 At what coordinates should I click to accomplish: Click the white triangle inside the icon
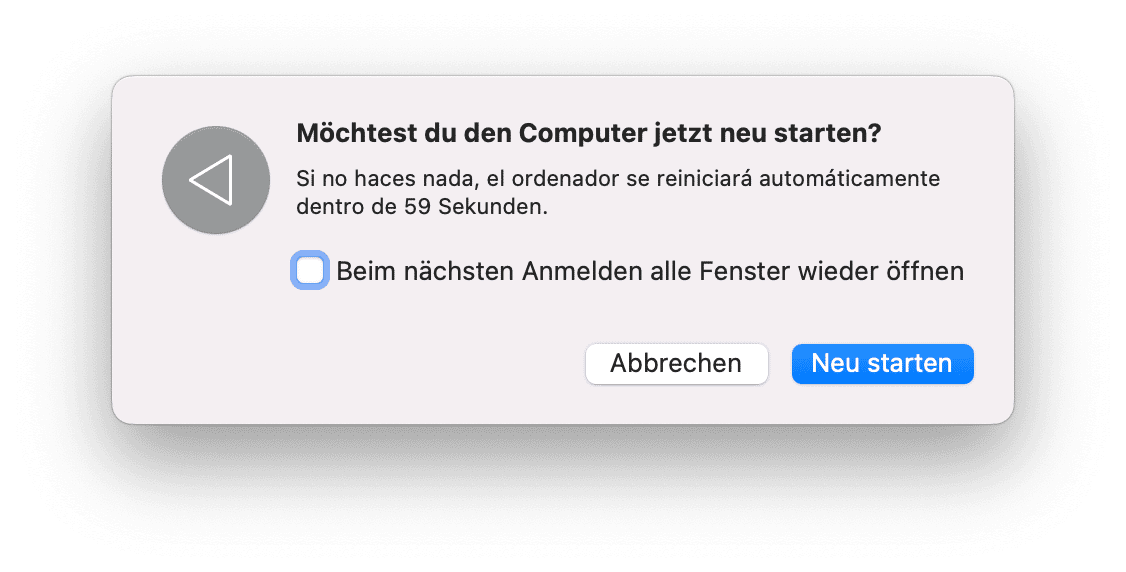point(212,181)
